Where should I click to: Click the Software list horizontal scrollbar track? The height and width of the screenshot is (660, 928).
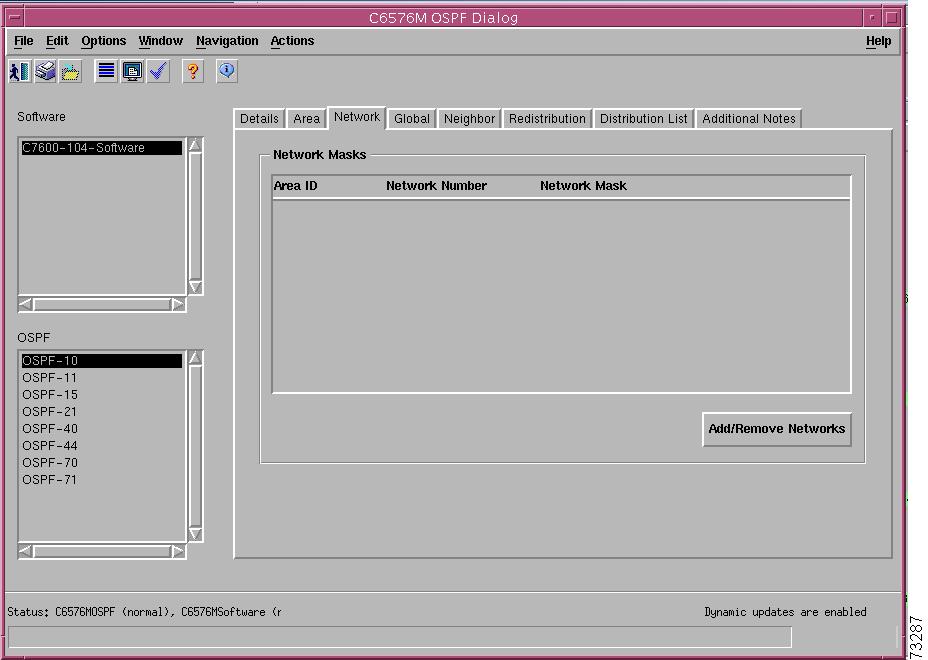click(102, 304)
